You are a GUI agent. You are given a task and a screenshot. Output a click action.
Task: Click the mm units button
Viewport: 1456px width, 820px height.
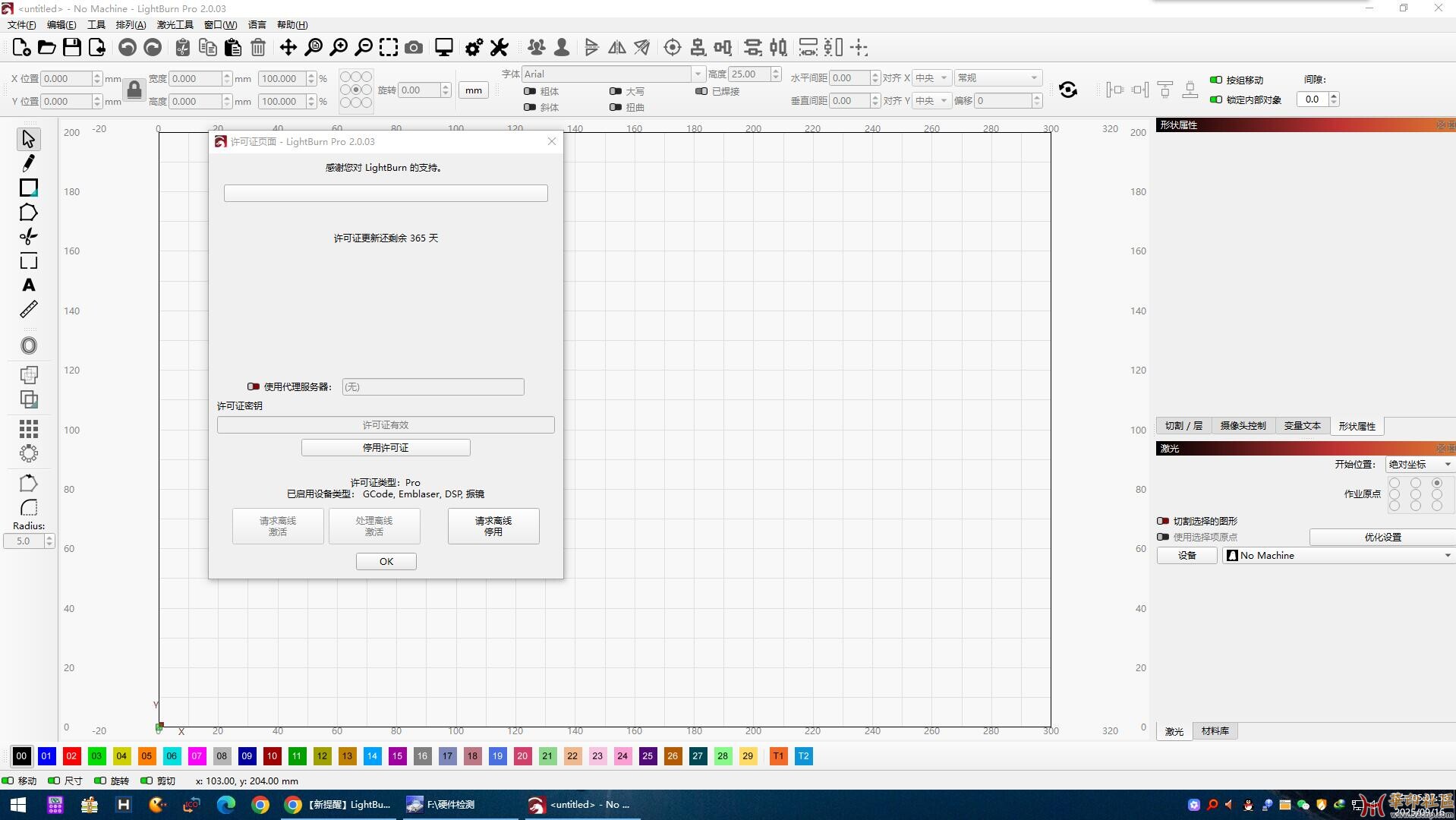474,90
